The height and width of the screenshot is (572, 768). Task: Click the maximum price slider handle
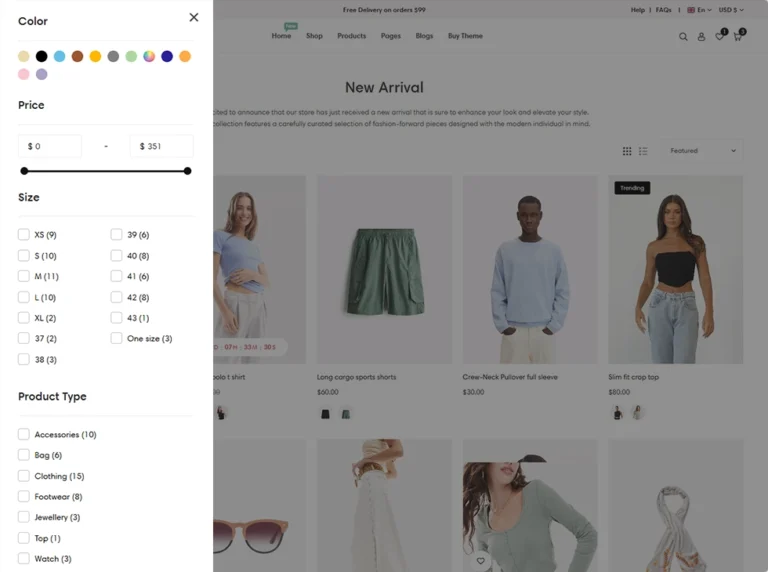point(188,171)
